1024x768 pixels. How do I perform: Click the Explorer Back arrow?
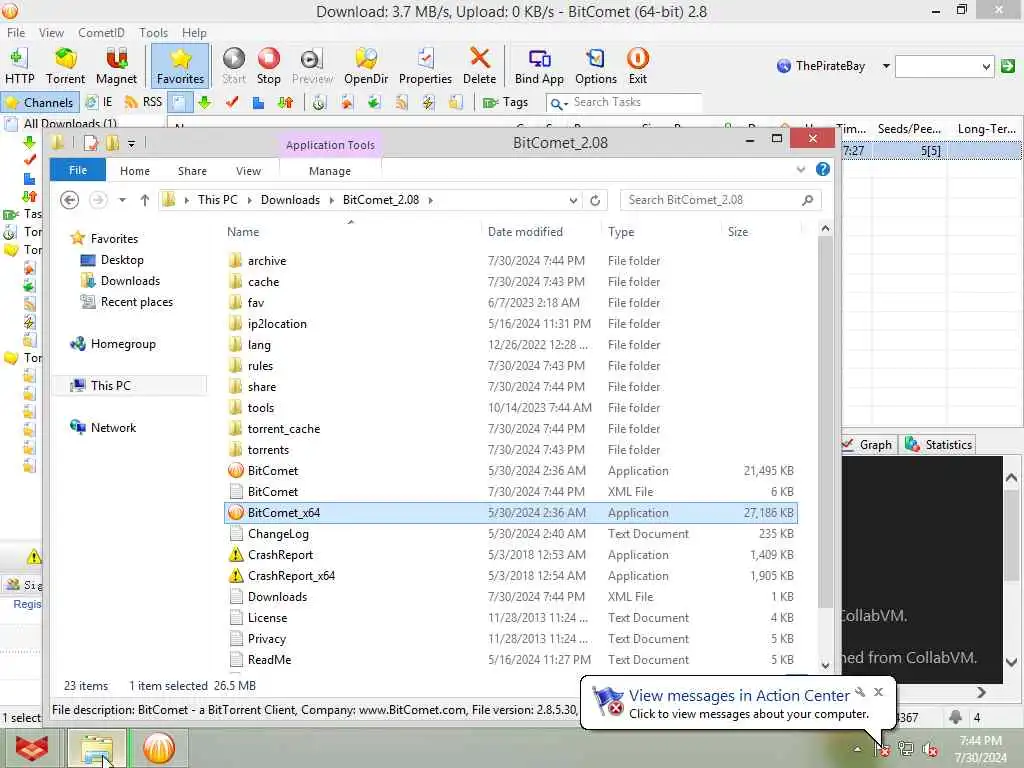[69, 200]
